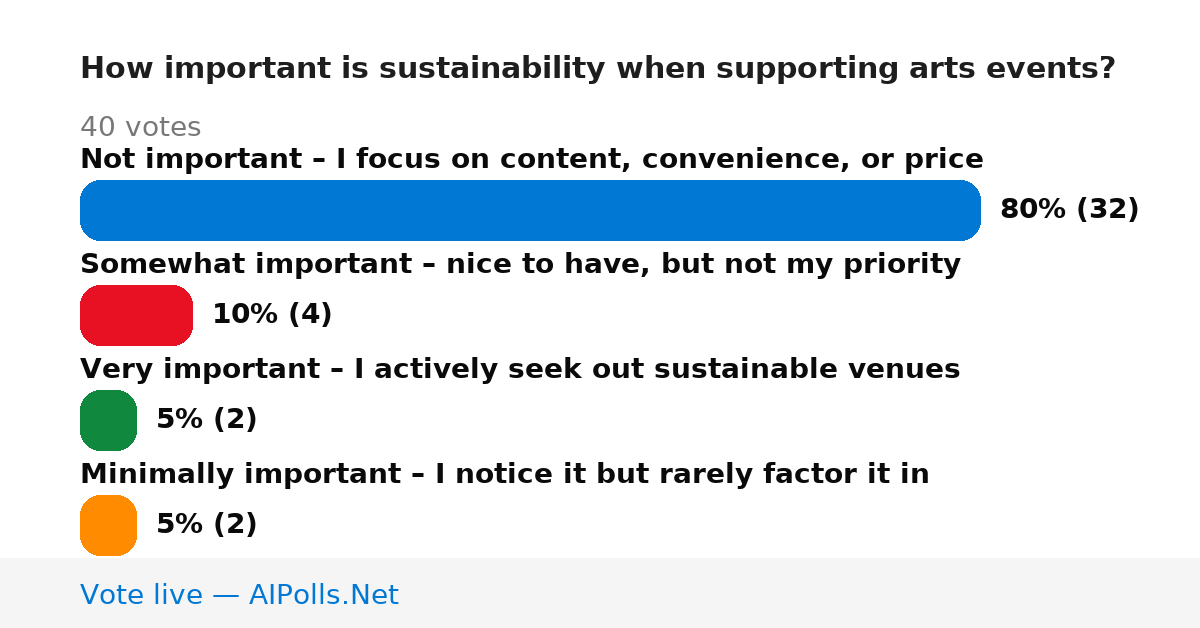The image size is (1200, 628).
Task: Click the red 10% result bar
Action: click(136, 315)
